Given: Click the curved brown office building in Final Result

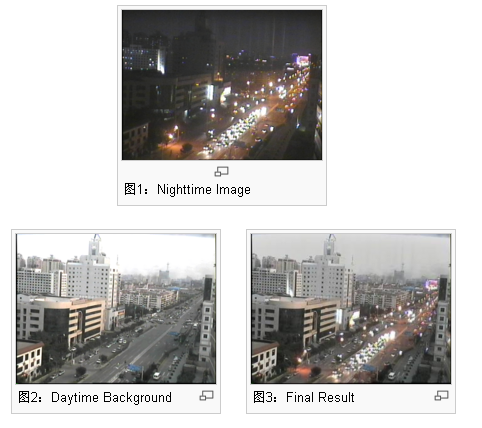Looking at the screenshot, I should point(297,318).
